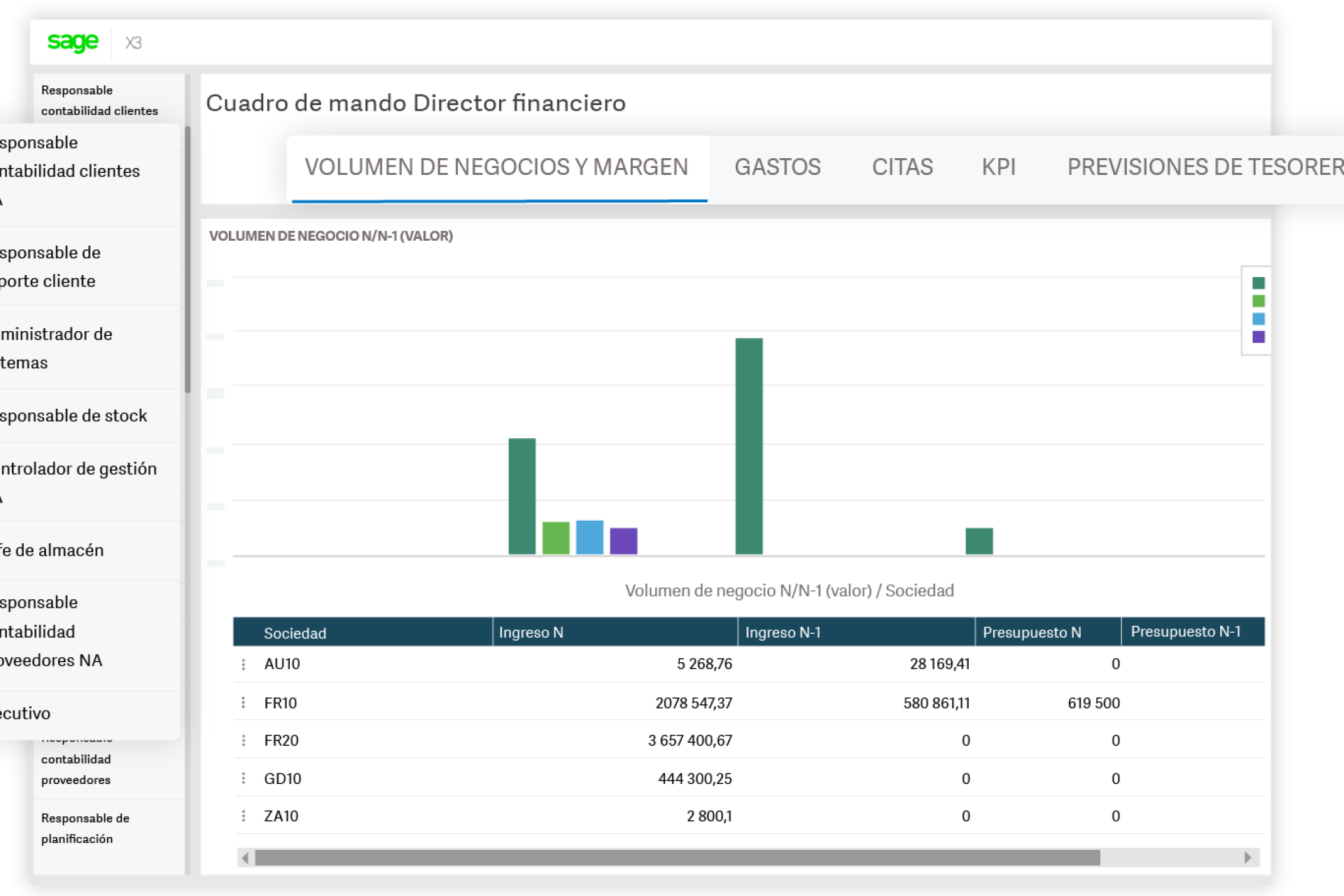Click the left arrow of table scrollbar
1344x896 pixels.
pyautogui.click(x=245, y=857)
